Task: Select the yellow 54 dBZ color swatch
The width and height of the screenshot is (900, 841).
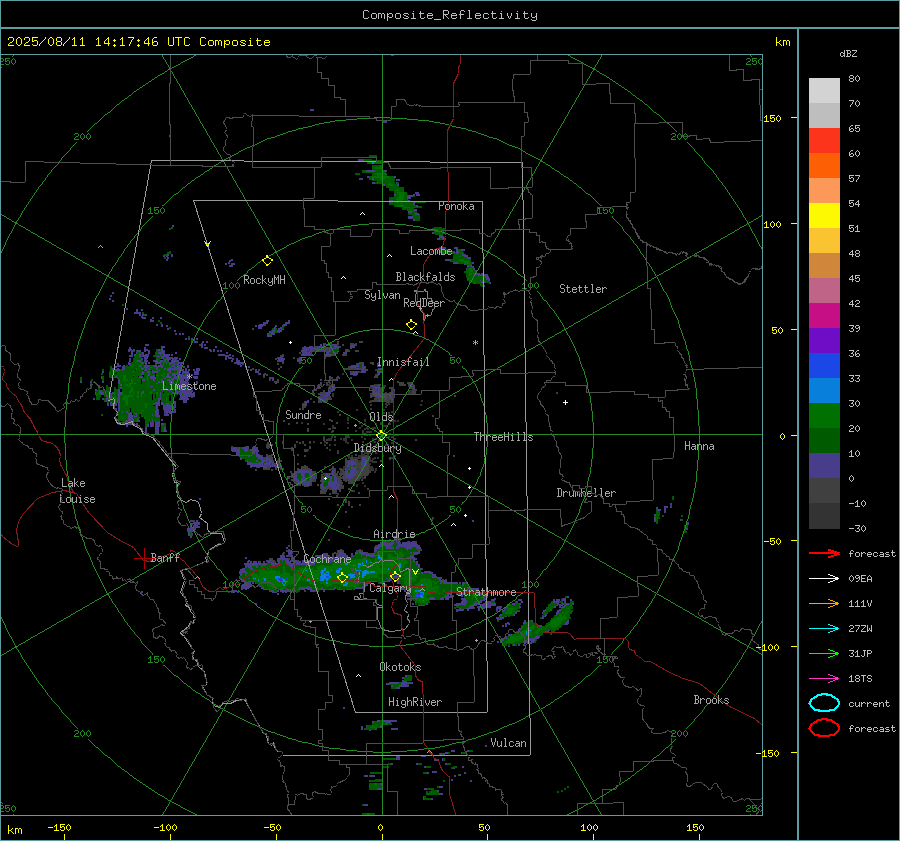Action: pyautogui.click(x=824, y=215)
